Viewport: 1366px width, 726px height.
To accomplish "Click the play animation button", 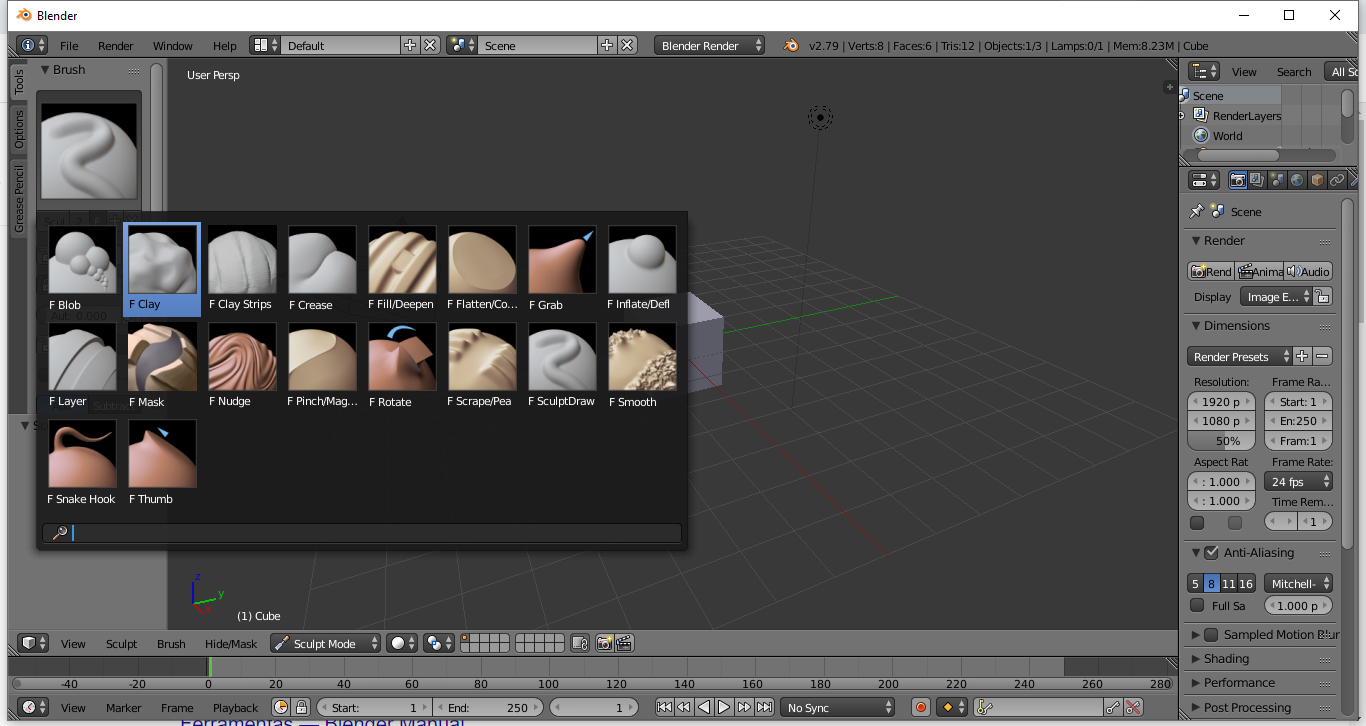I will tap(724, 708).
